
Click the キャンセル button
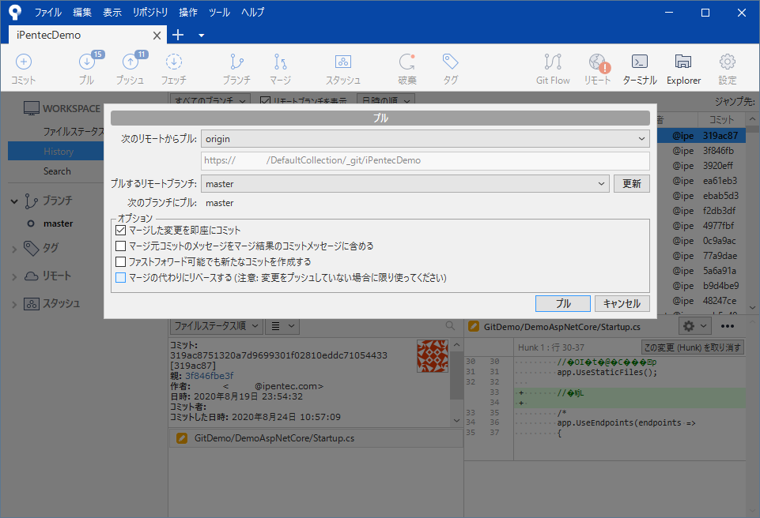tap(622, 303)
